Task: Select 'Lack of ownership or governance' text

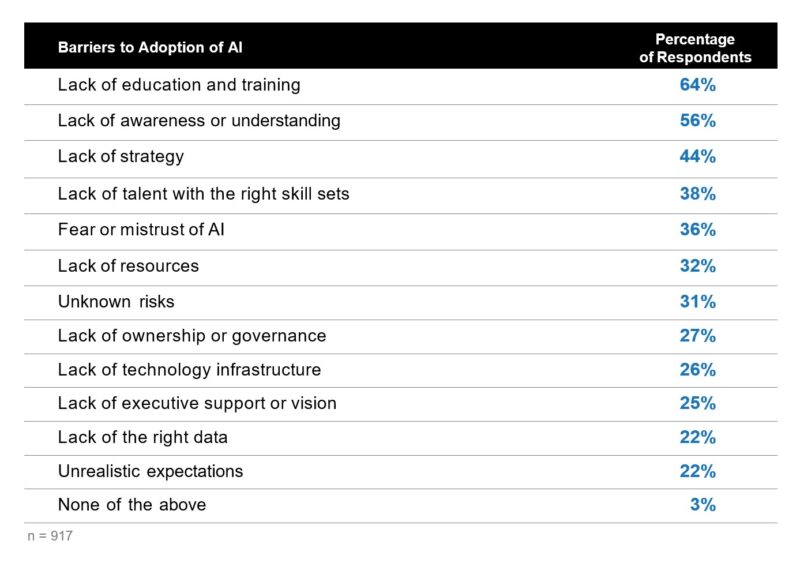Action: [x=192, y=336]
